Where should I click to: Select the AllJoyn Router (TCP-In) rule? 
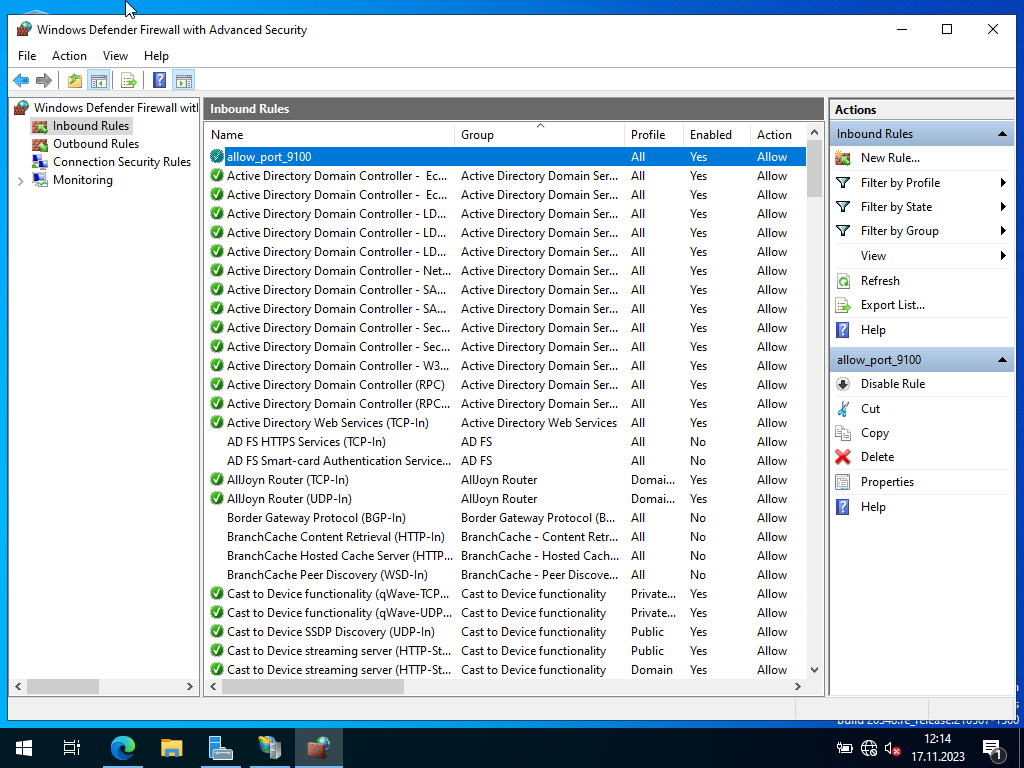tap(507, 479)
